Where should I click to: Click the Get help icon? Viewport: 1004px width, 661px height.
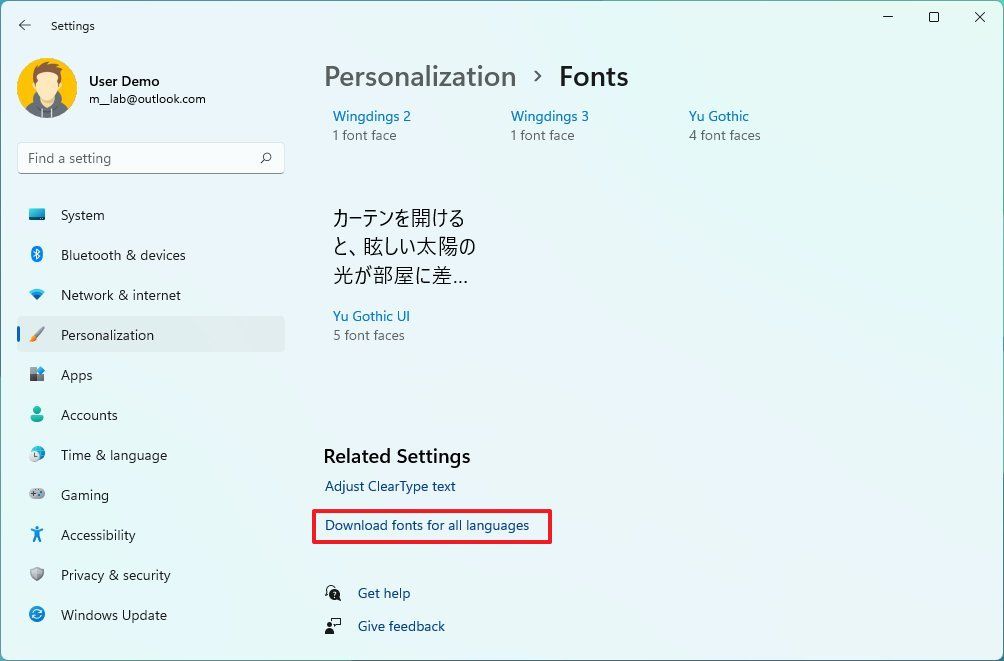coord(333,592)
